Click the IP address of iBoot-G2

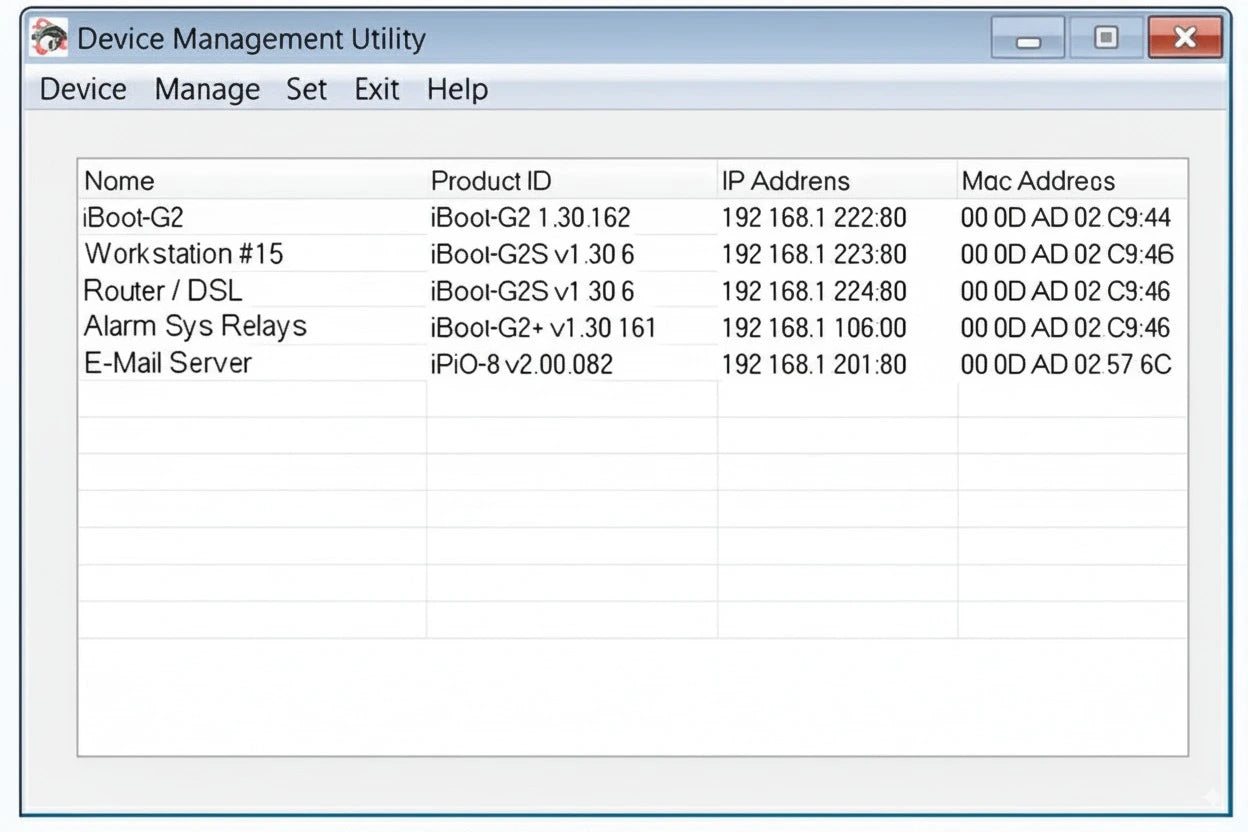tap(812, 217)
